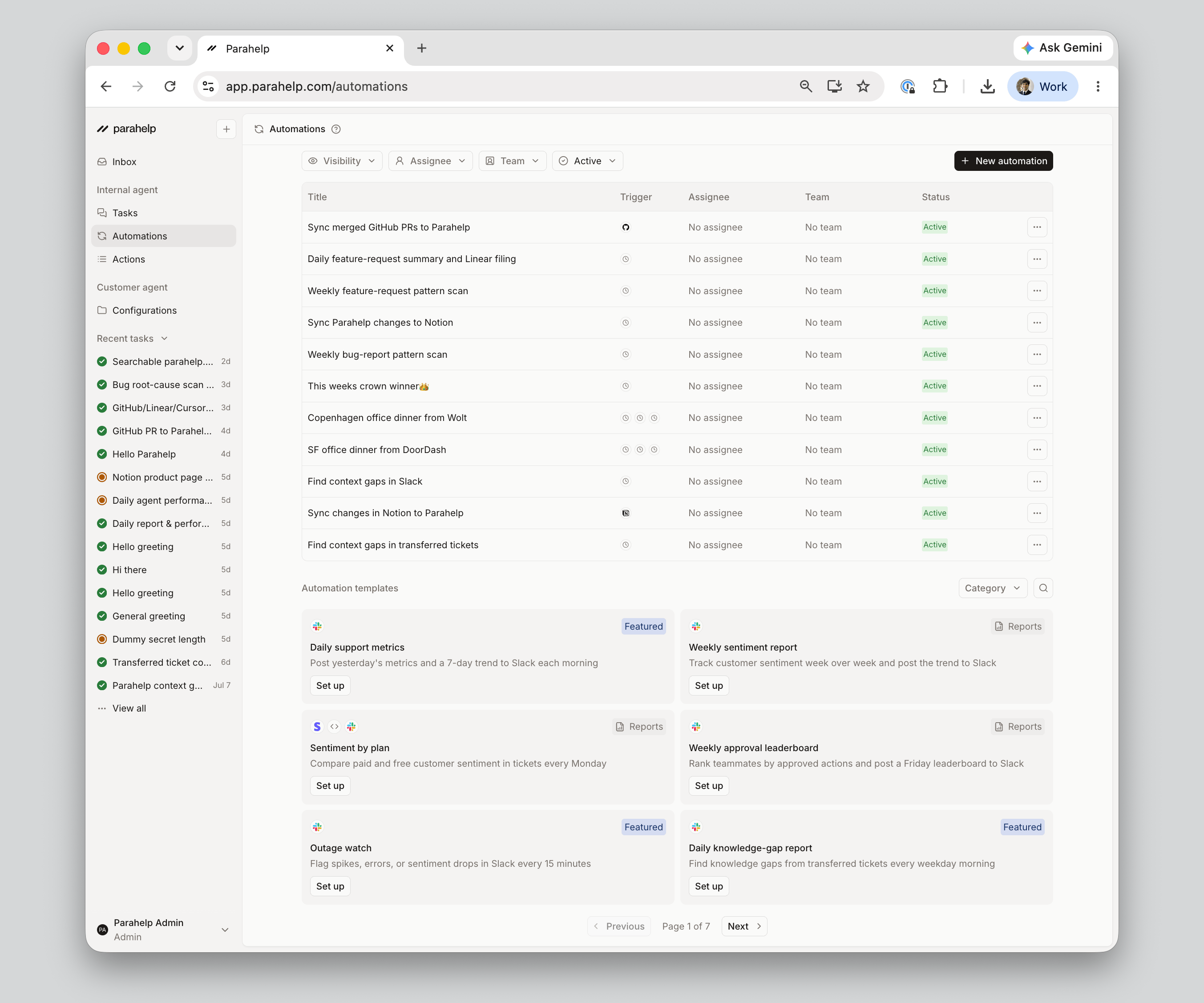The width and height of the screenshot is (1204, 1003).
Task: Click the search icon in automation templates
Action: [x=1043, y=588]
